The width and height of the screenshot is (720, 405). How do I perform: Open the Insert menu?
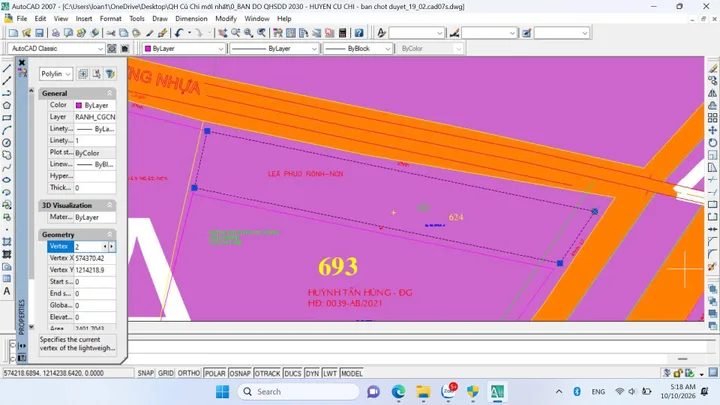click(84, 19)
